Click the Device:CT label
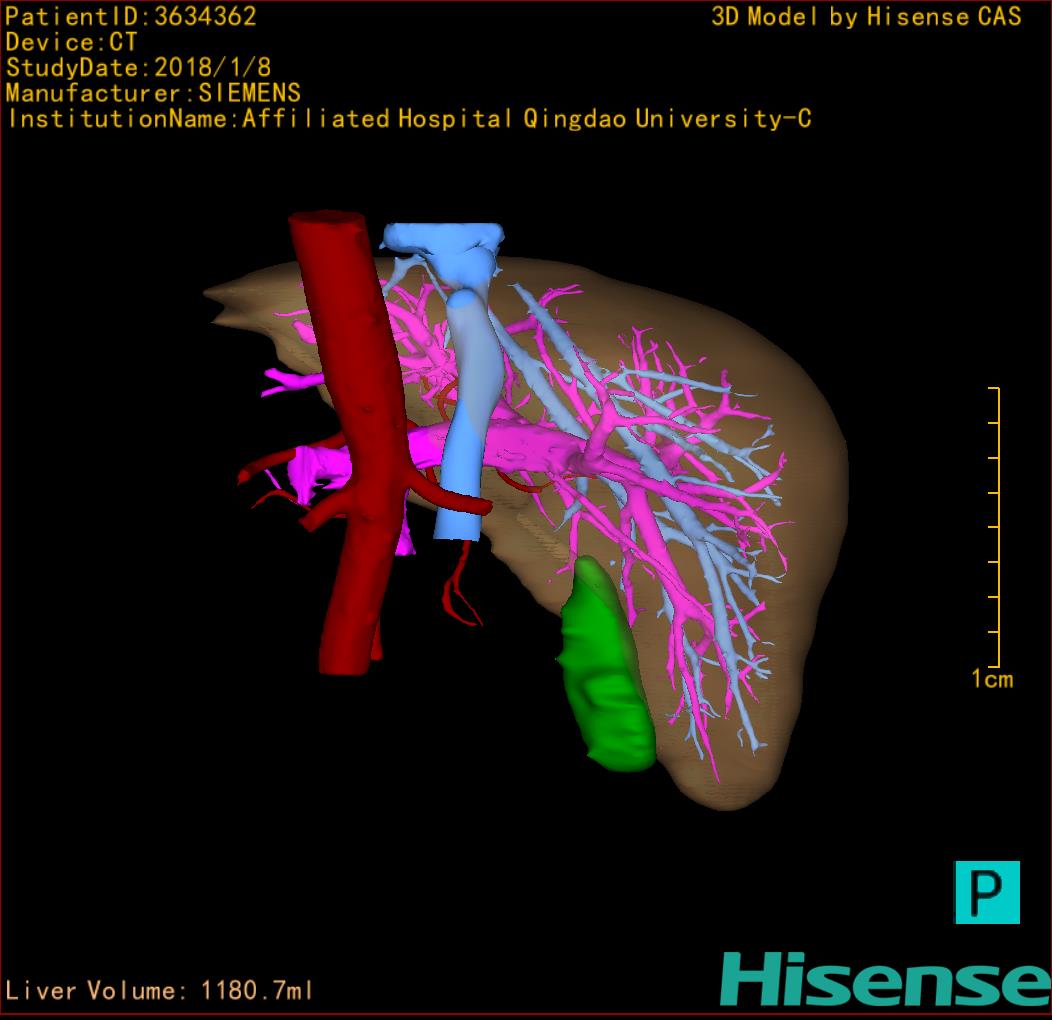Viewport: 1052px width, 1020px height. (x=71, y=42)
